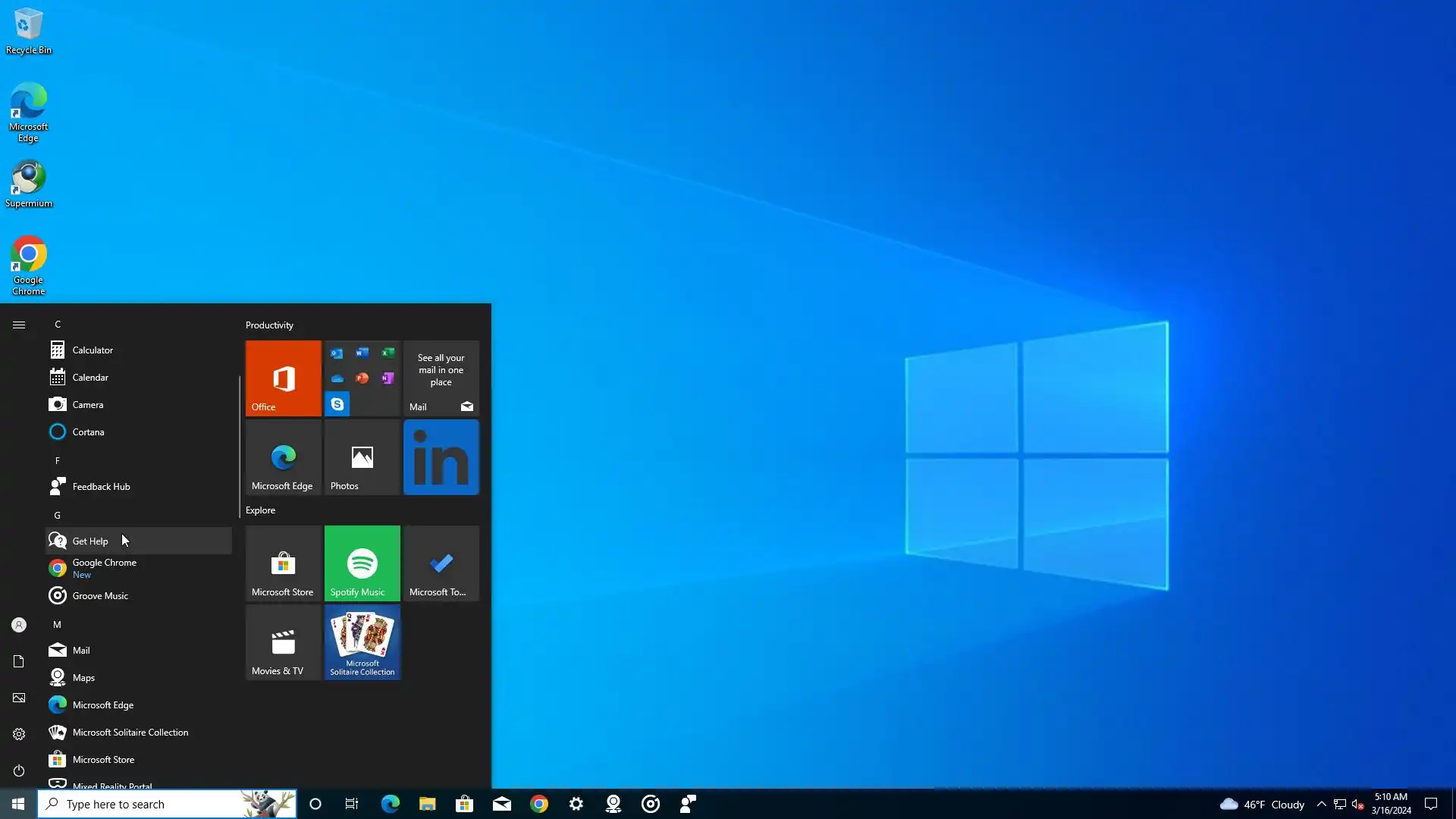Expand the Start hamburger menu

[19, 325]
